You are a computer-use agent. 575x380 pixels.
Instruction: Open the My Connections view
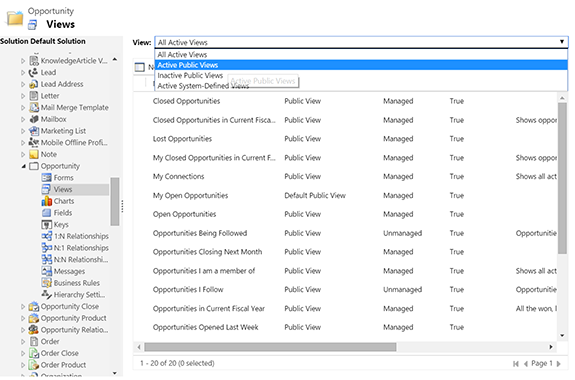point(178,176)
